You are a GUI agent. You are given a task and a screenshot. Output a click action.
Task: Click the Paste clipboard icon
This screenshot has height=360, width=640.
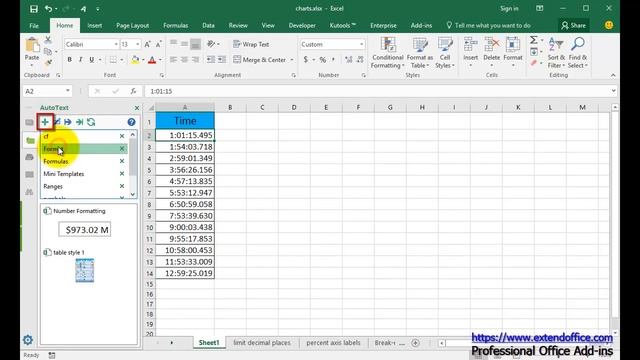point(32,45)
